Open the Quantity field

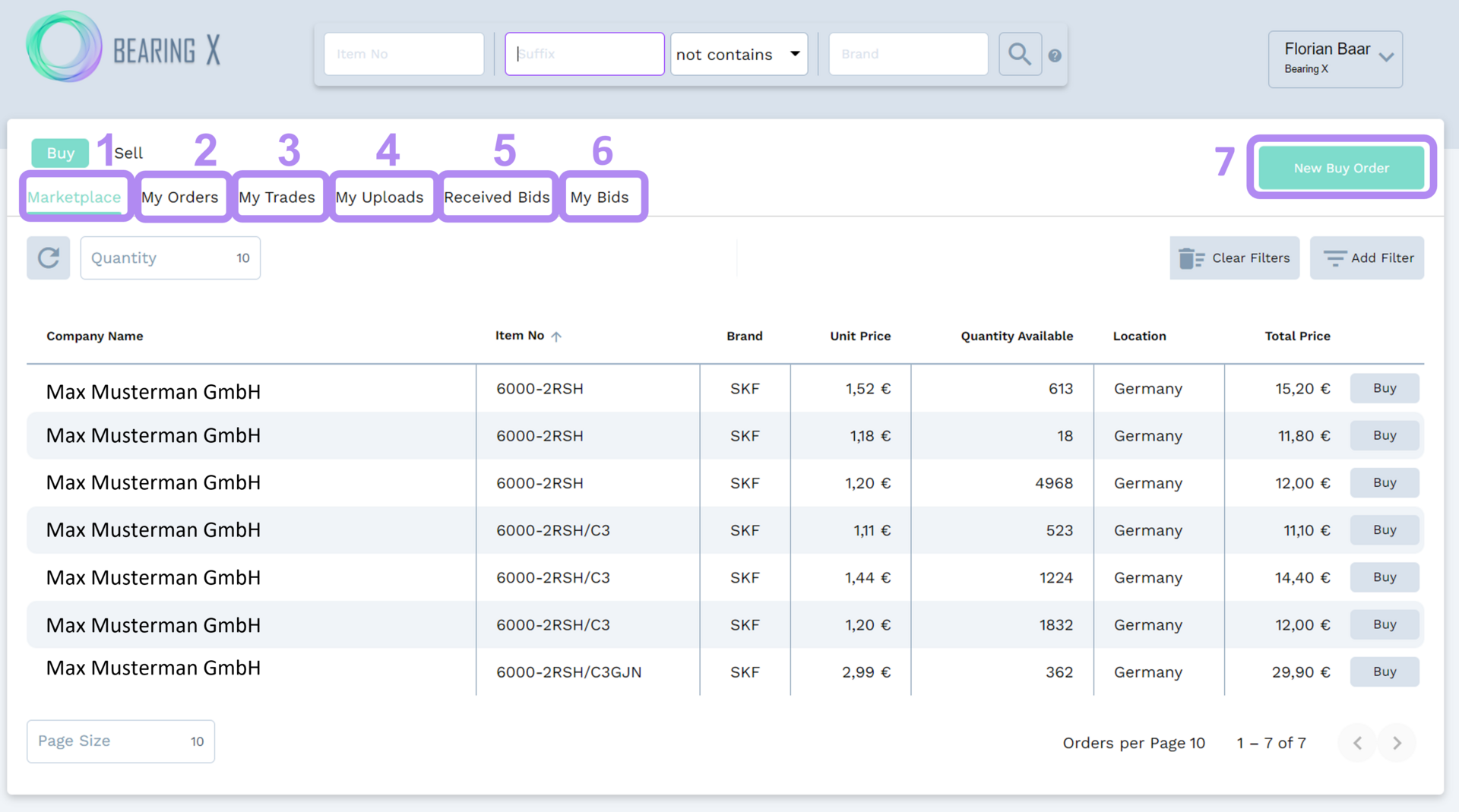point(170,258)
